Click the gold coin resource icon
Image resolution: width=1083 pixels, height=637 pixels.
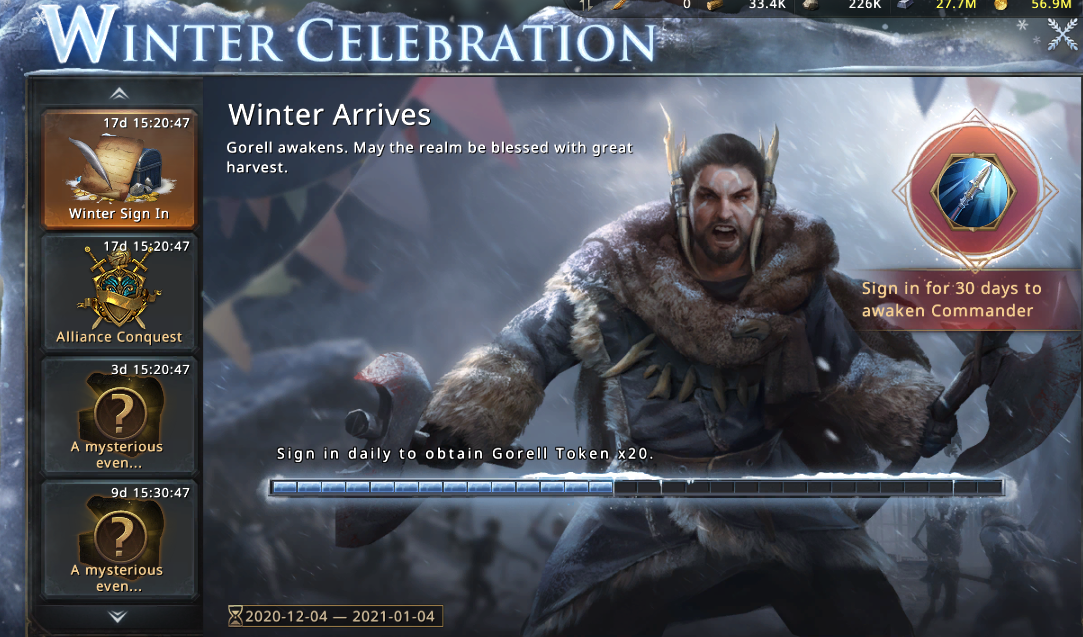(1001, 5)
